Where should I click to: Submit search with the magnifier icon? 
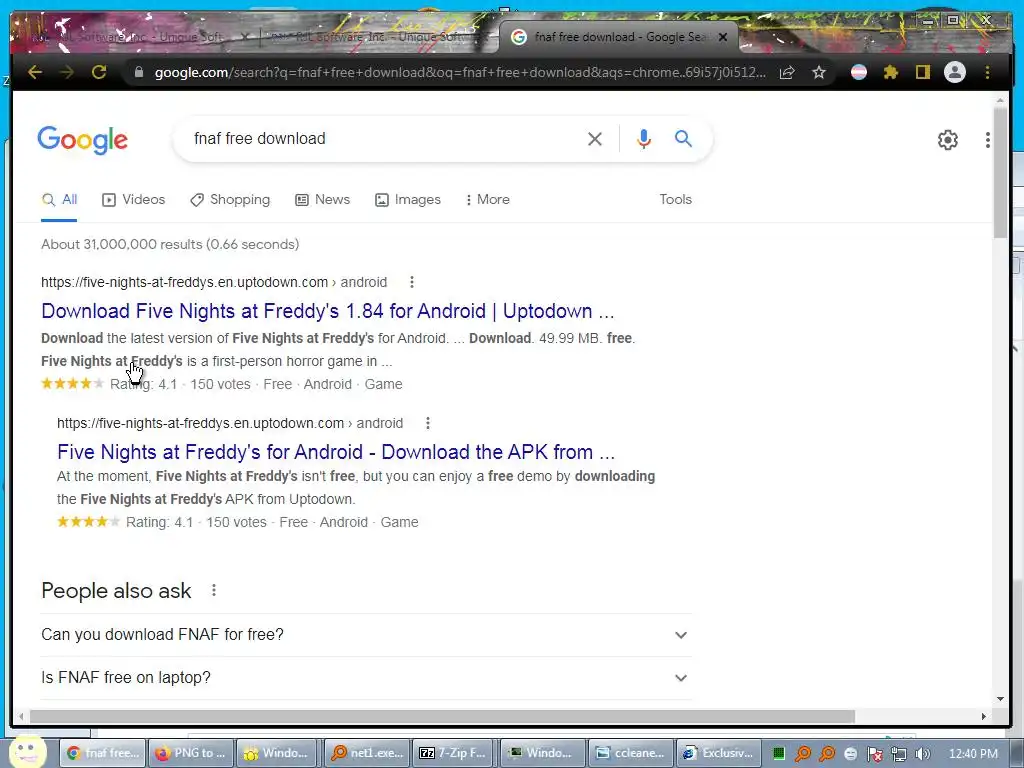(683, 138)
